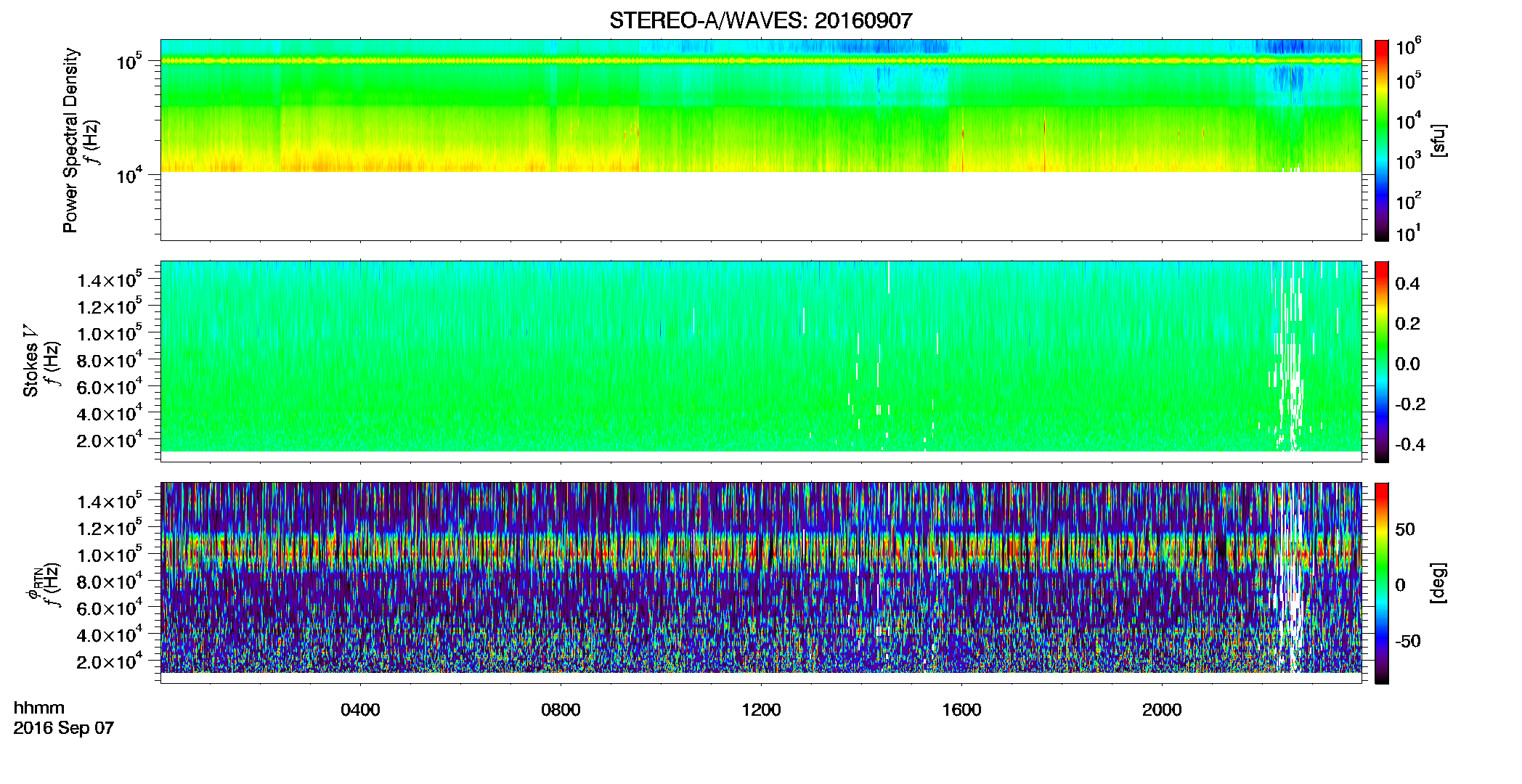This screenshot has width=1522, height=784.
Task: Click the 10^5 tick of the top panel
Action: [x=129, y=62]
